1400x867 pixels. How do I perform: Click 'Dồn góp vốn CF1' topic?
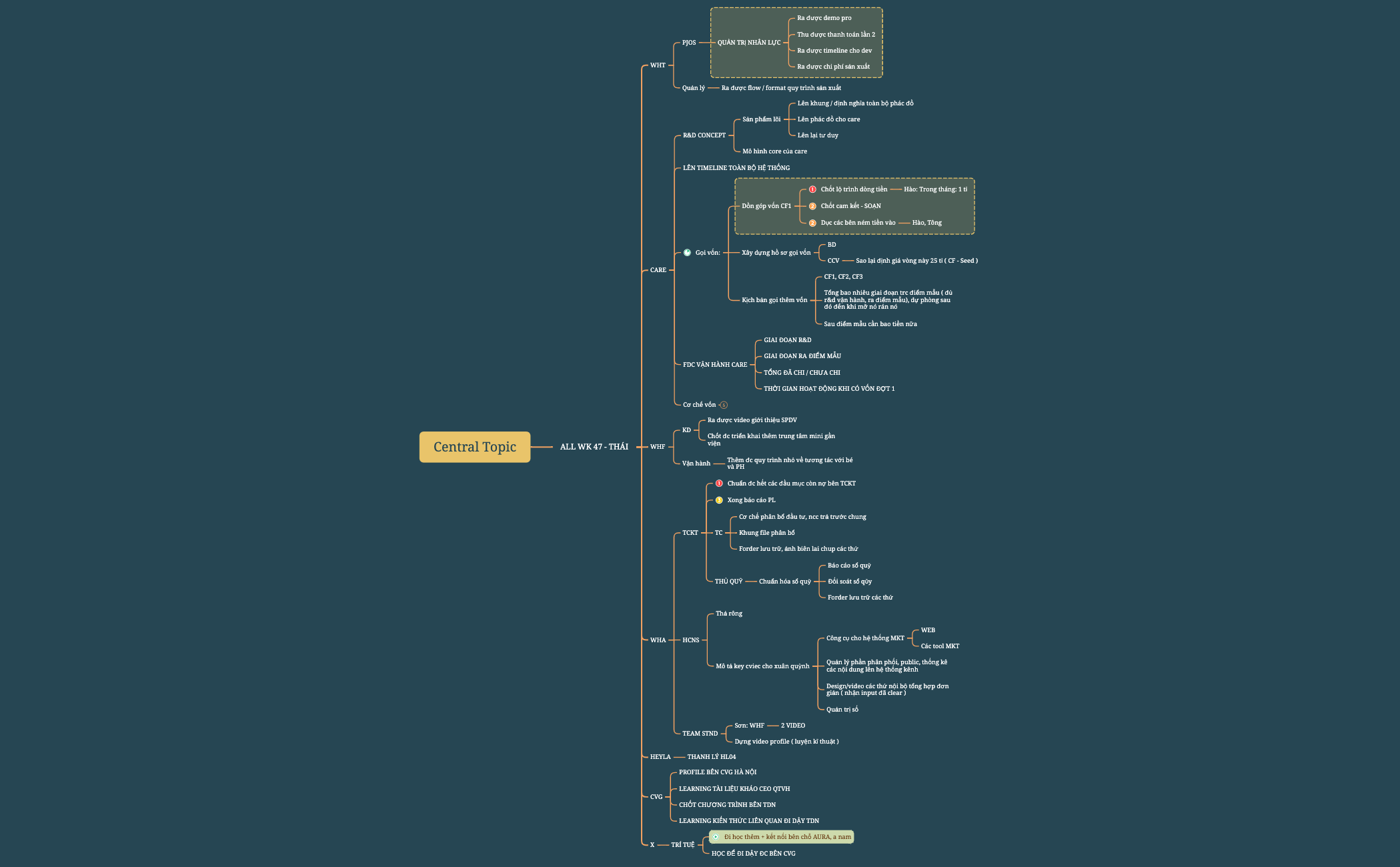(766, 206)
